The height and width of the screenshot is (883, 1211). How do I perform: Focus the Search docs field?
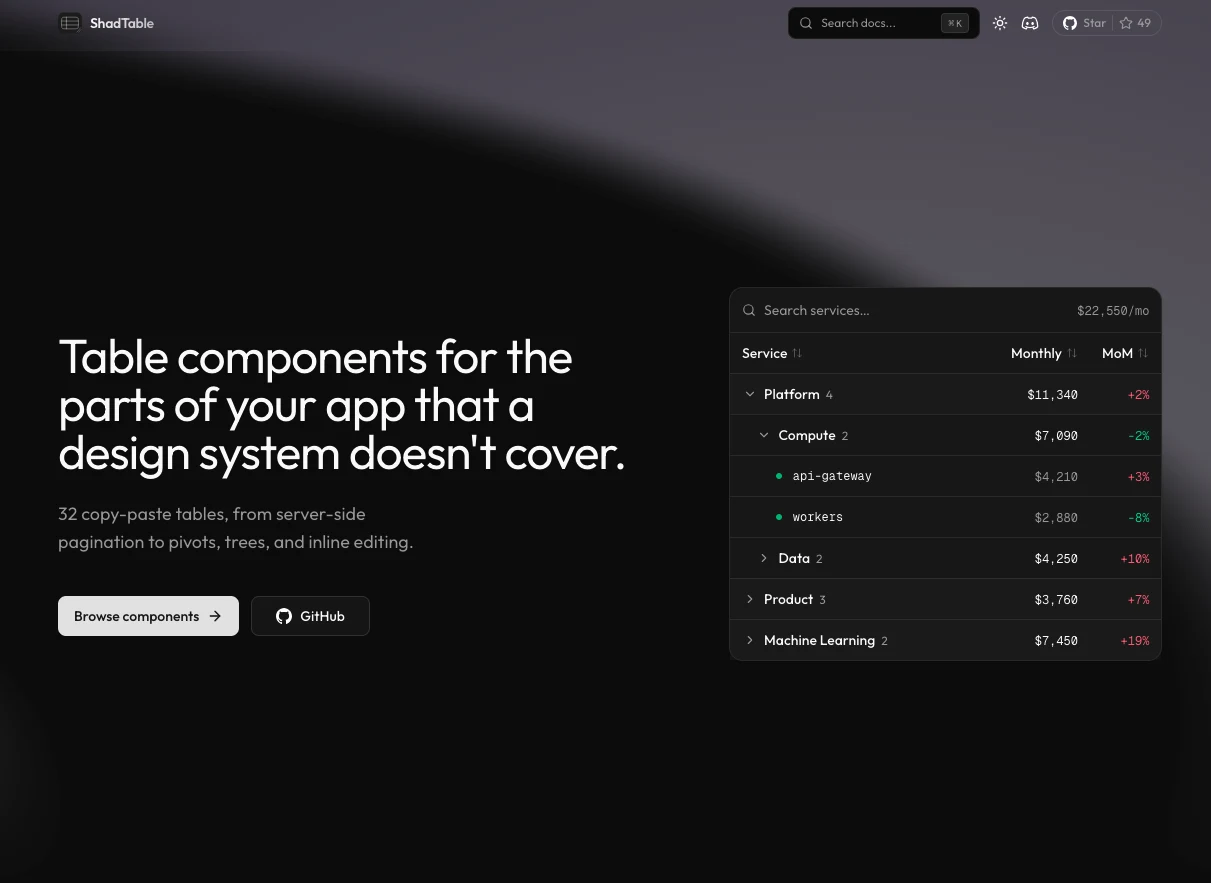(883, 23)
